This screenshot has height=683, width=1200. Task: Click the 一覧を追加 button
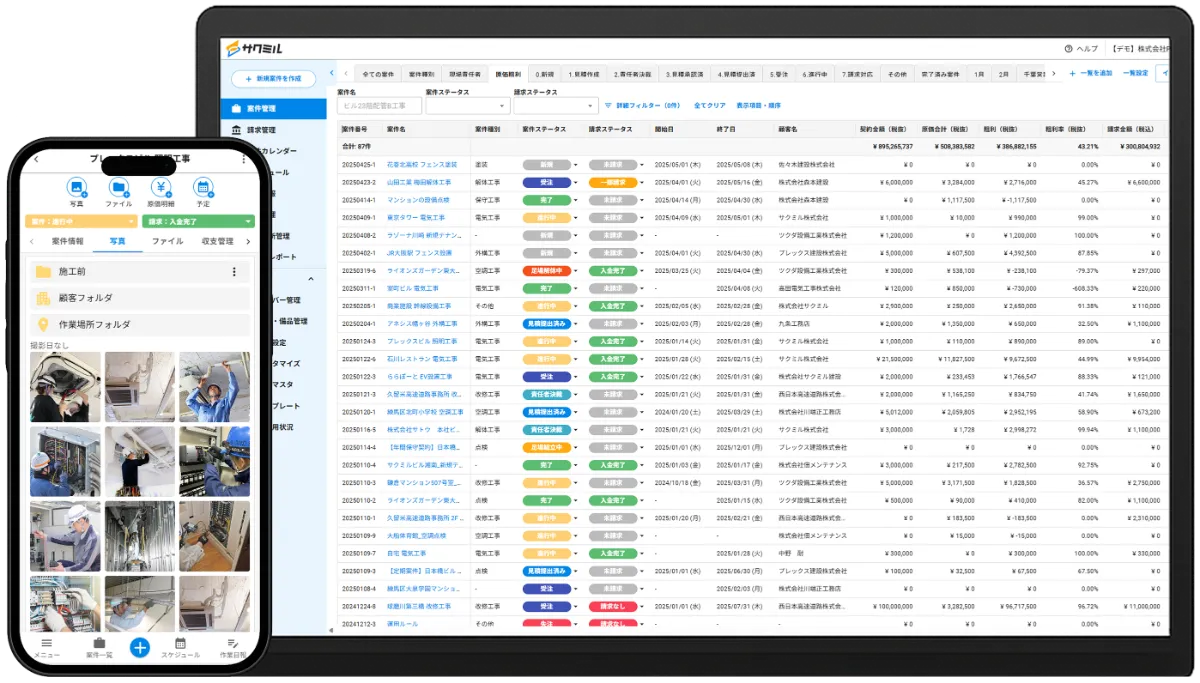[x=1090, y=74]
